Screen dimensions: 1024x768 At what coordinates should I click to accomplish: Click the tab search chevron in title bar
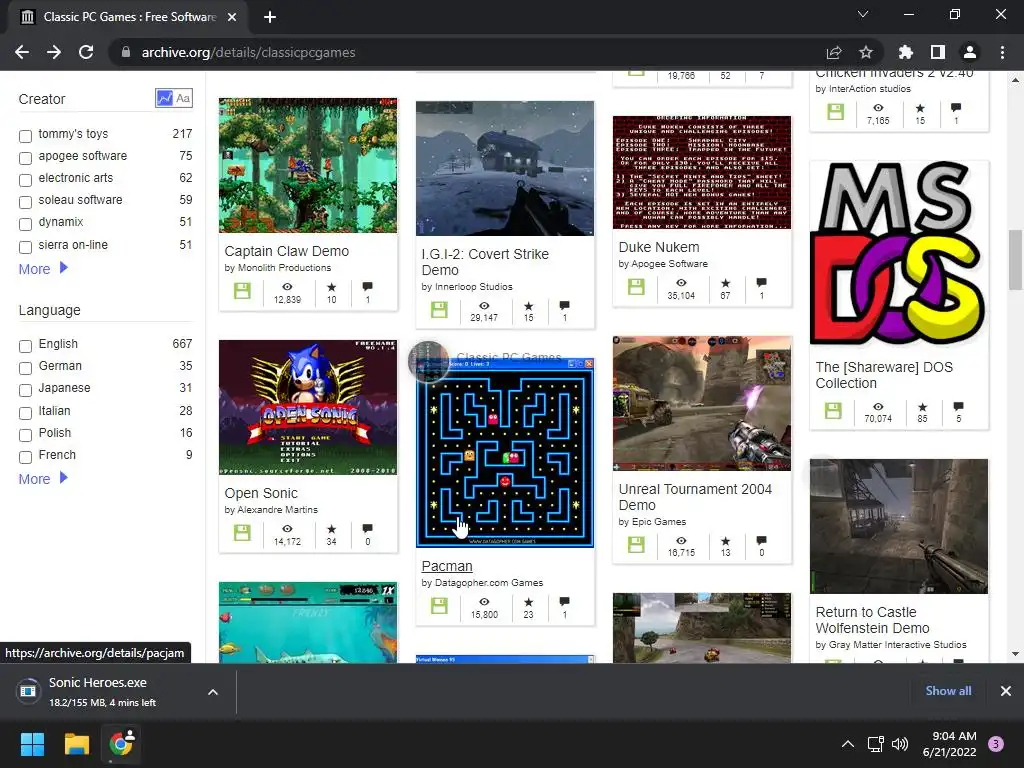(x=863, y=14)
